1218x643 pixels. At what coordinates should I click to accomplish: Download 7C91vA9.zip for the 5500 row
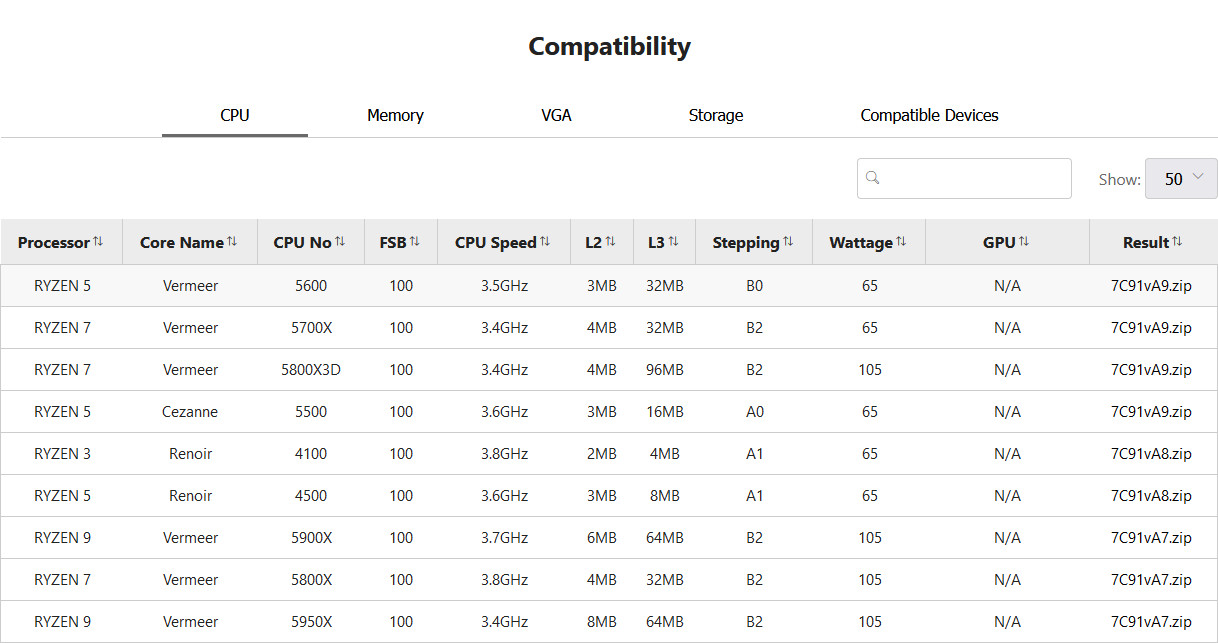click(x=1151, y=412)
